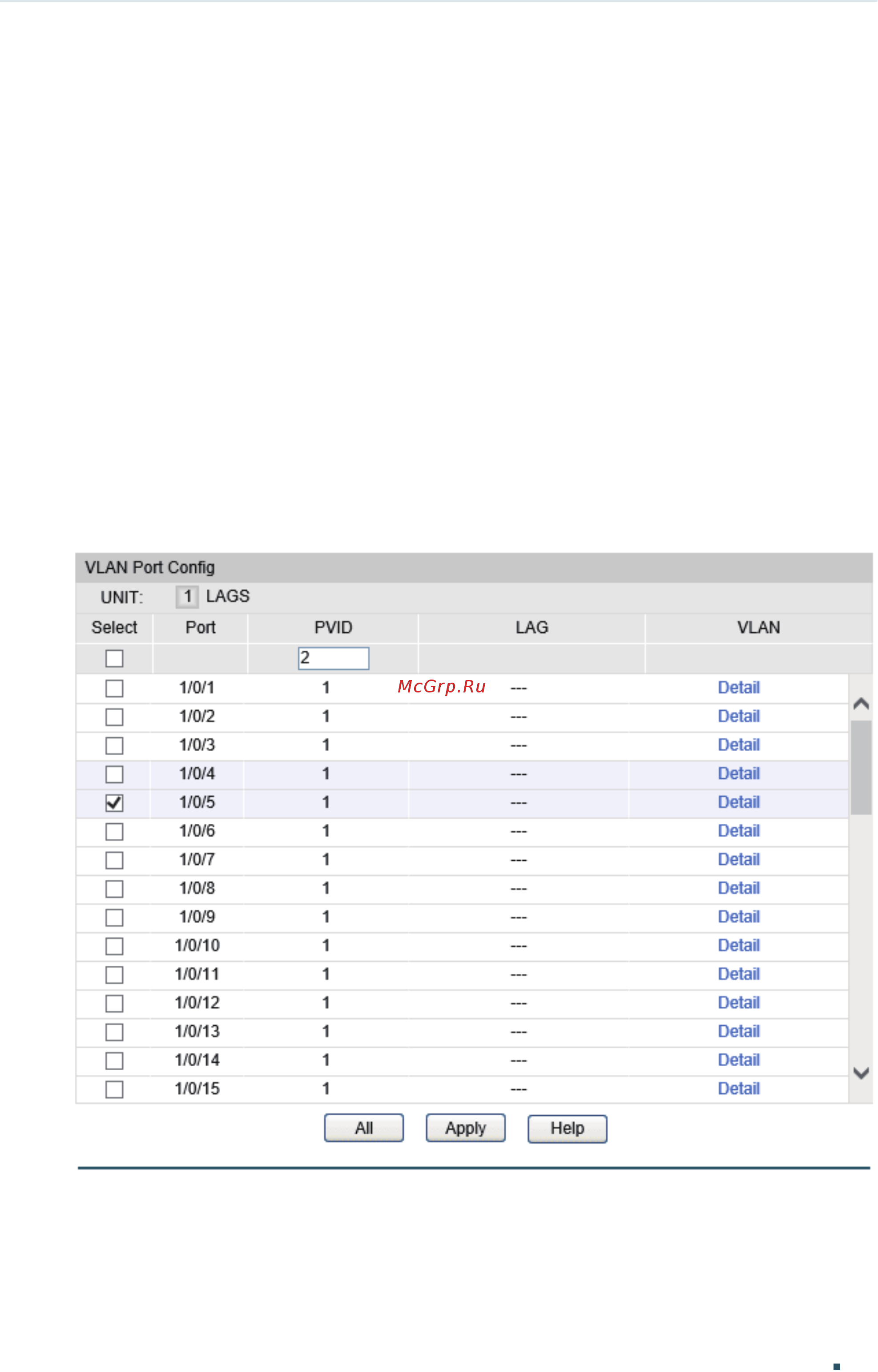Check the box for port 1/0/3
Viewport: 878px width, 1372px height.
point(114,745)
